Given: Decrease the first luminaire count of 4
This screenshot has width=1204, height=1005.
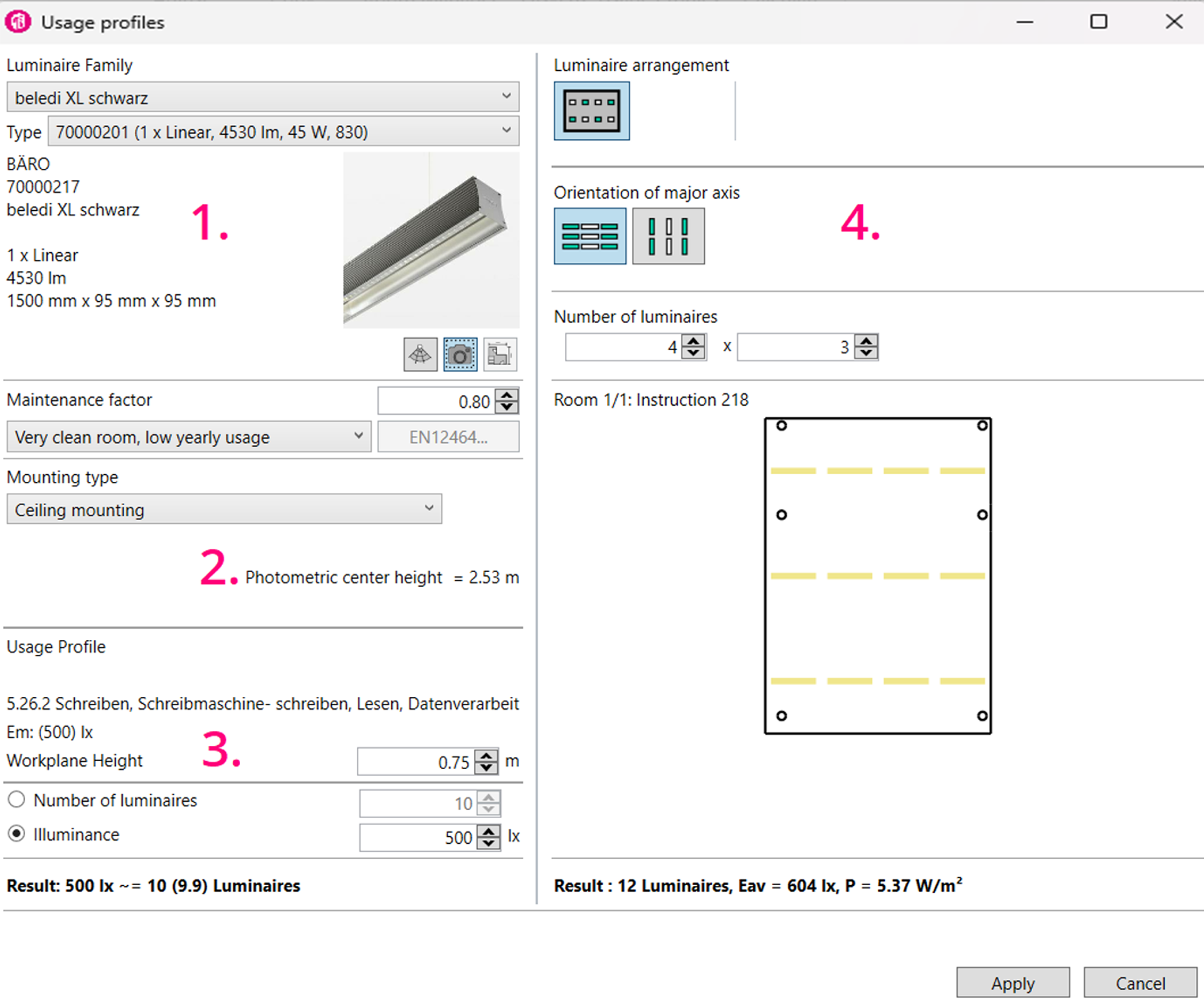Looking at the screenshot, I should click(x=693, y=353).
